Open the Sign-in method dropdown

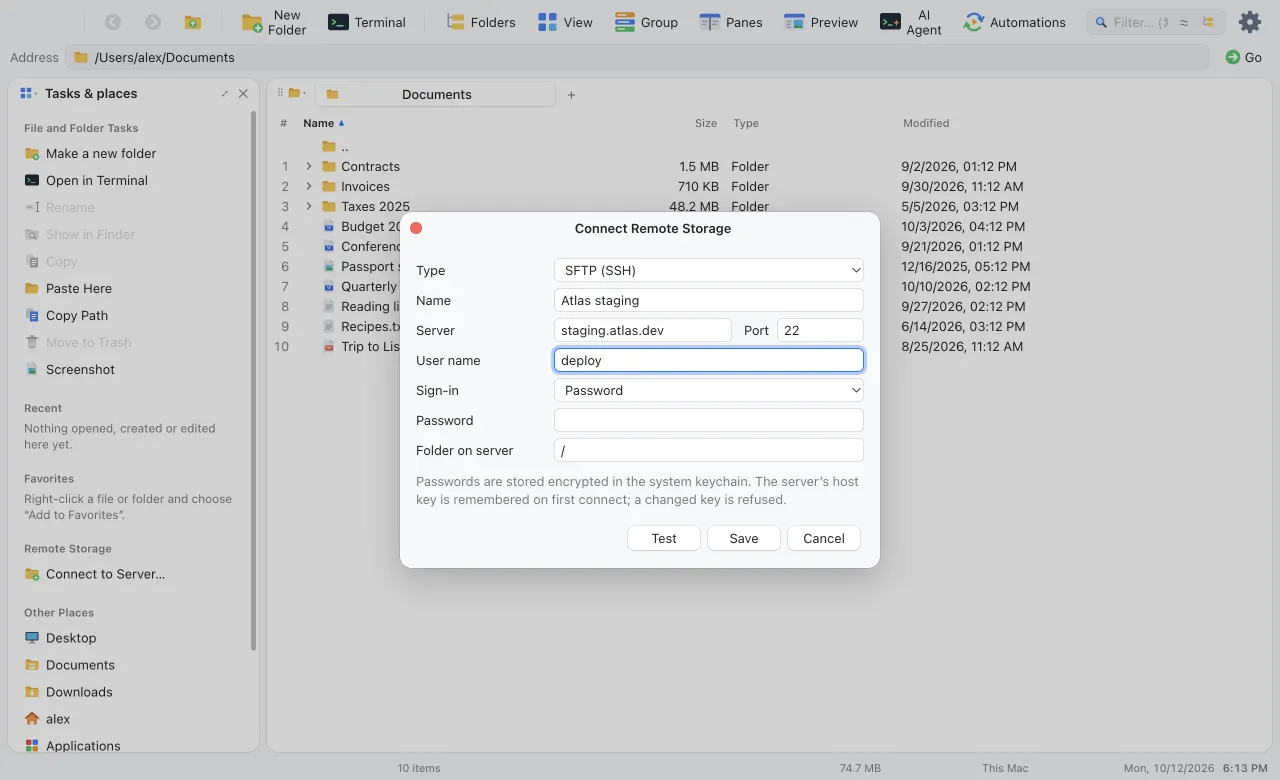[709, 390]
